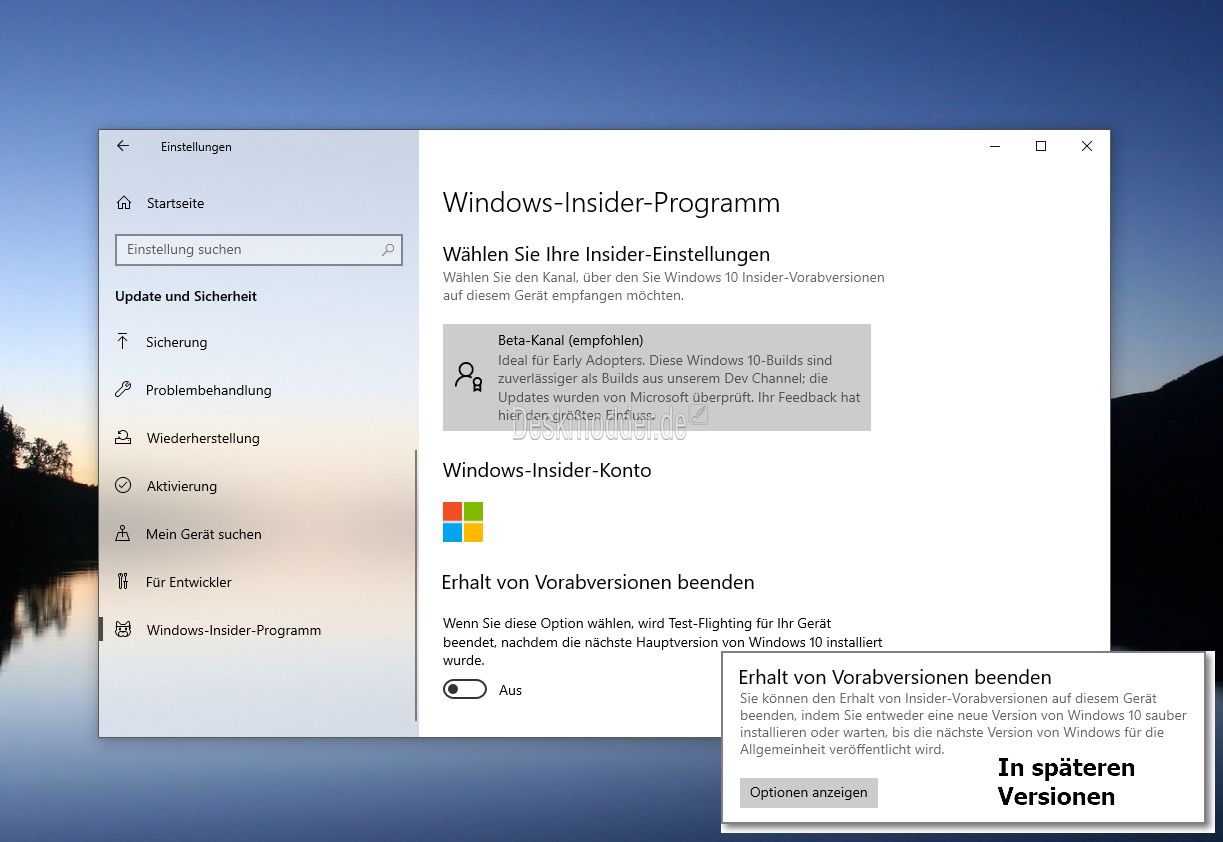The width and height of the screenshot is (1223, 842).
Task: Click the Optionen anzeigen button
Action: point(809,792)
